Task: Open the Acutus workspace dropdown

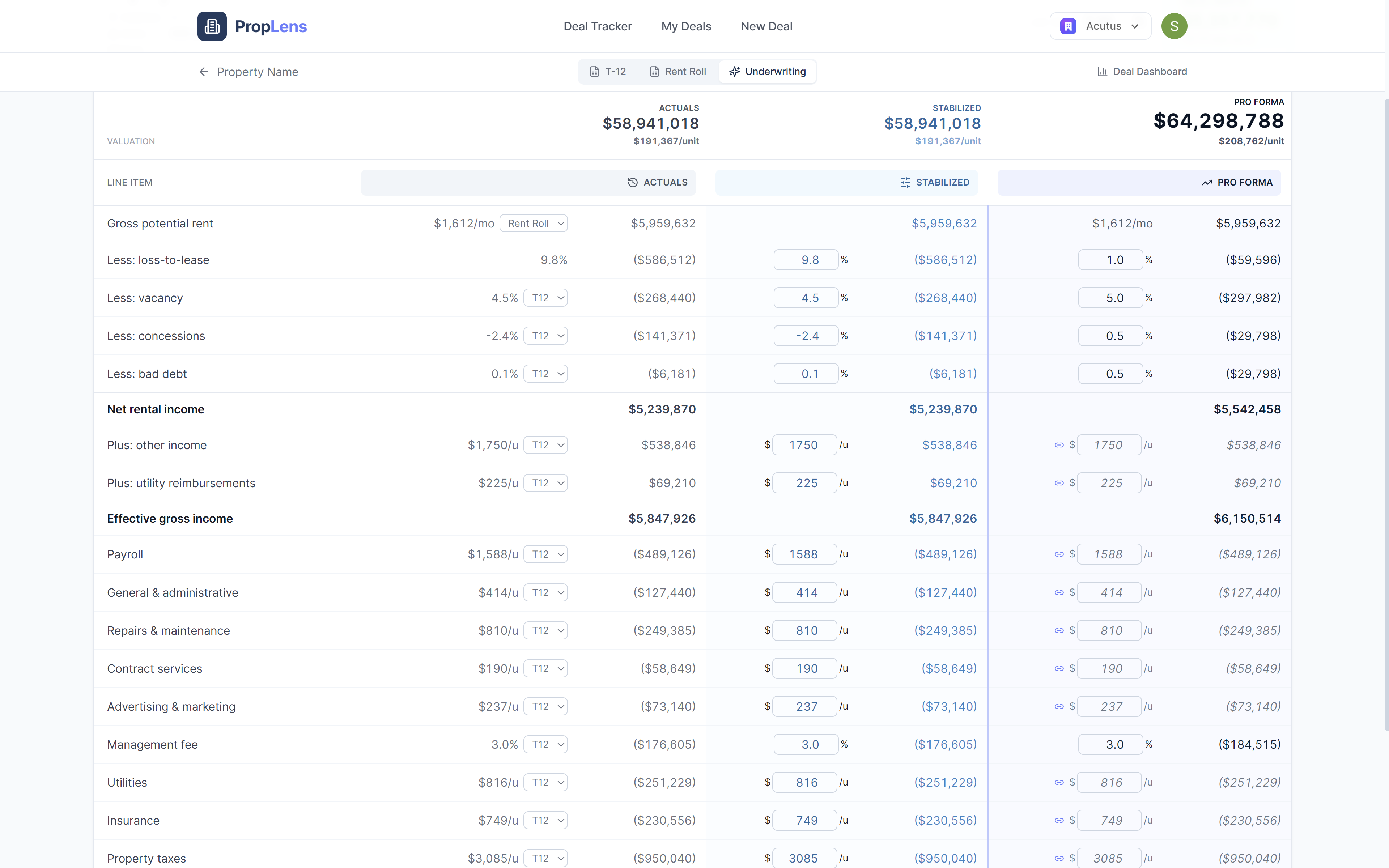Action: click(x=1100, y=26)
